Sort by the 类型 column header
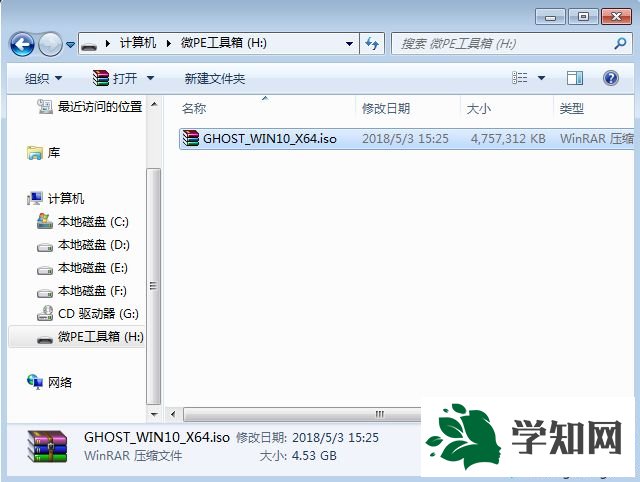 coord(571,108)
